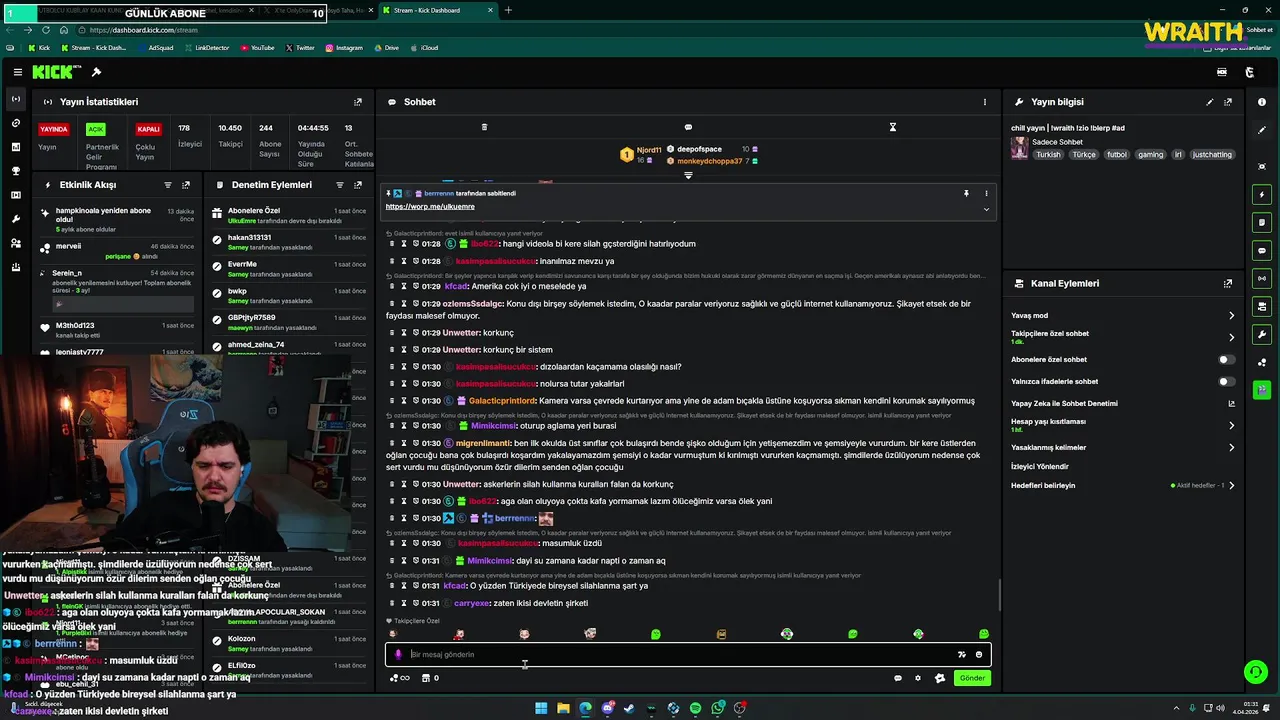
Task: Click the speech bubble icon atop chat
Action: (x=688, y=127)
